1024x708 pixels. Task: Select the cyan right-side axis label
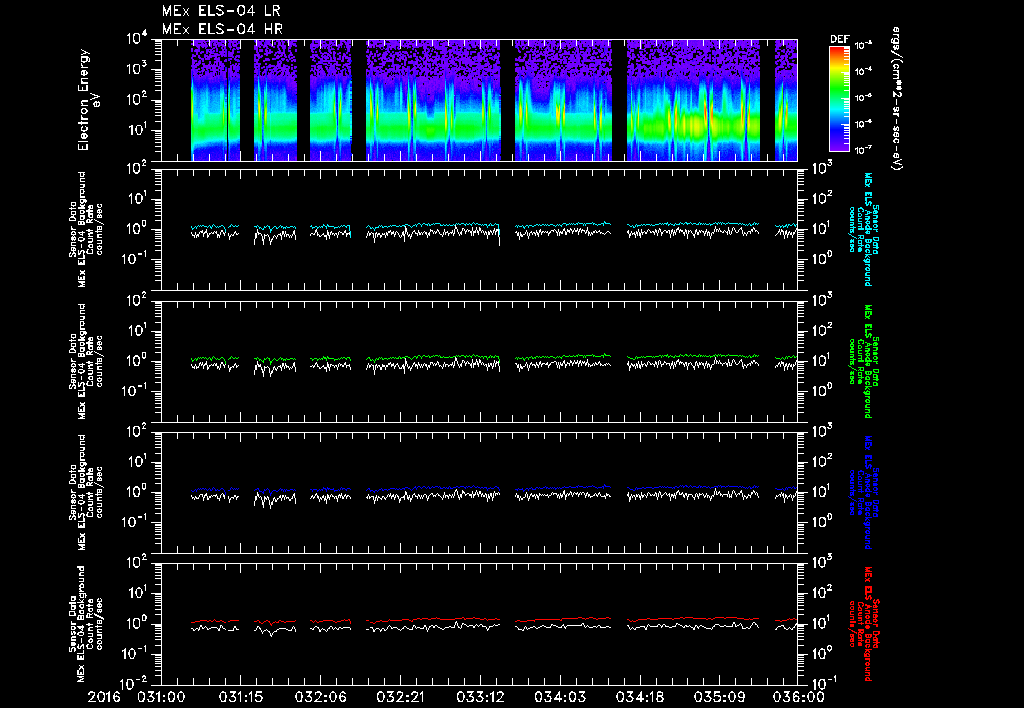point(864,229)
